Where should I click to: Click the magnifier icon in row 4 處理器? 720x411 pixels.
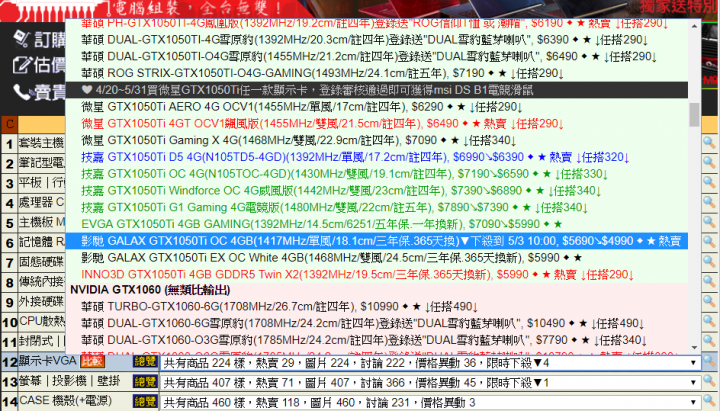710,203
